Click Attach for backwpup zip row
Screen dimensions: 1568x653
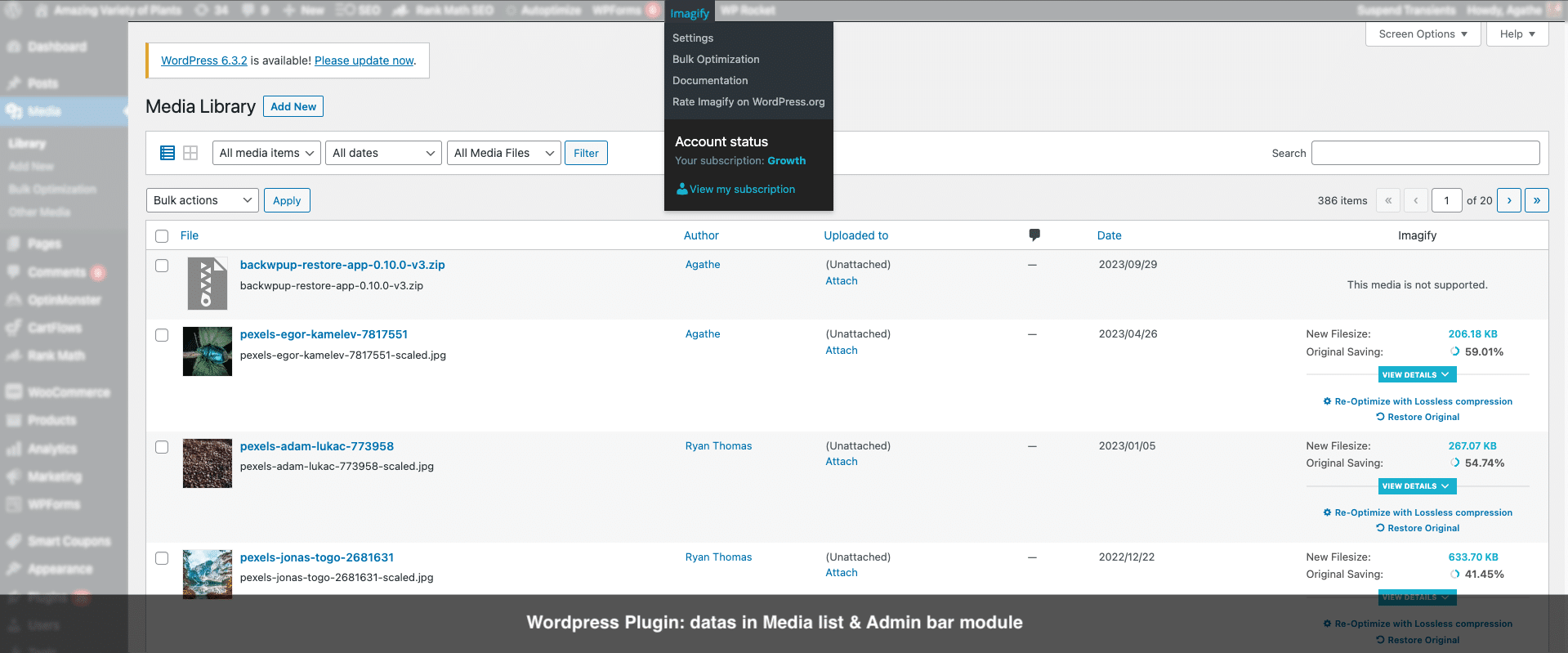(842, 281)
